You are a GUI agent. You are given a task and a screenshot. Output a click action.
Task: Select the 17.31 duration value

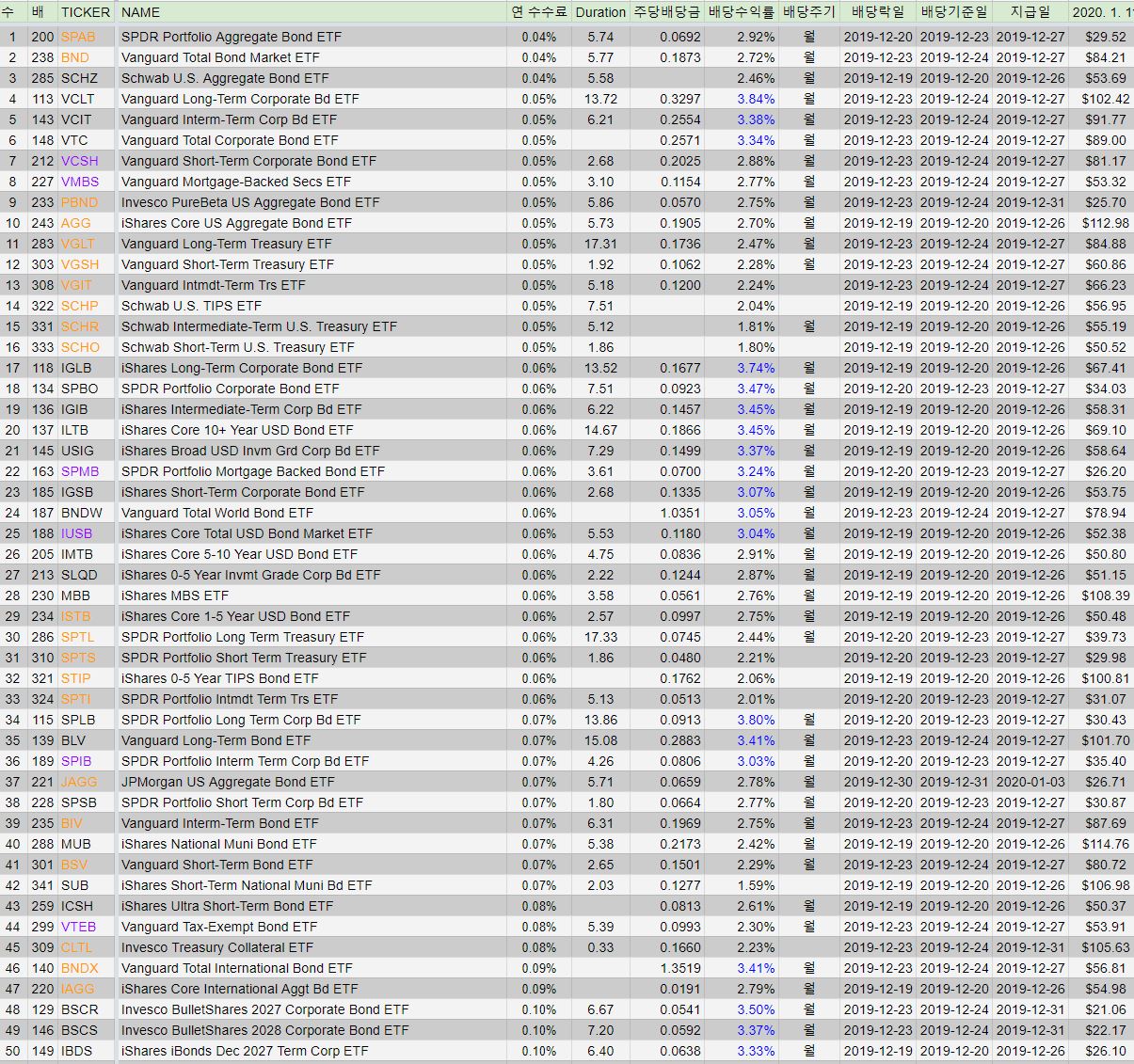click(600, 244)
